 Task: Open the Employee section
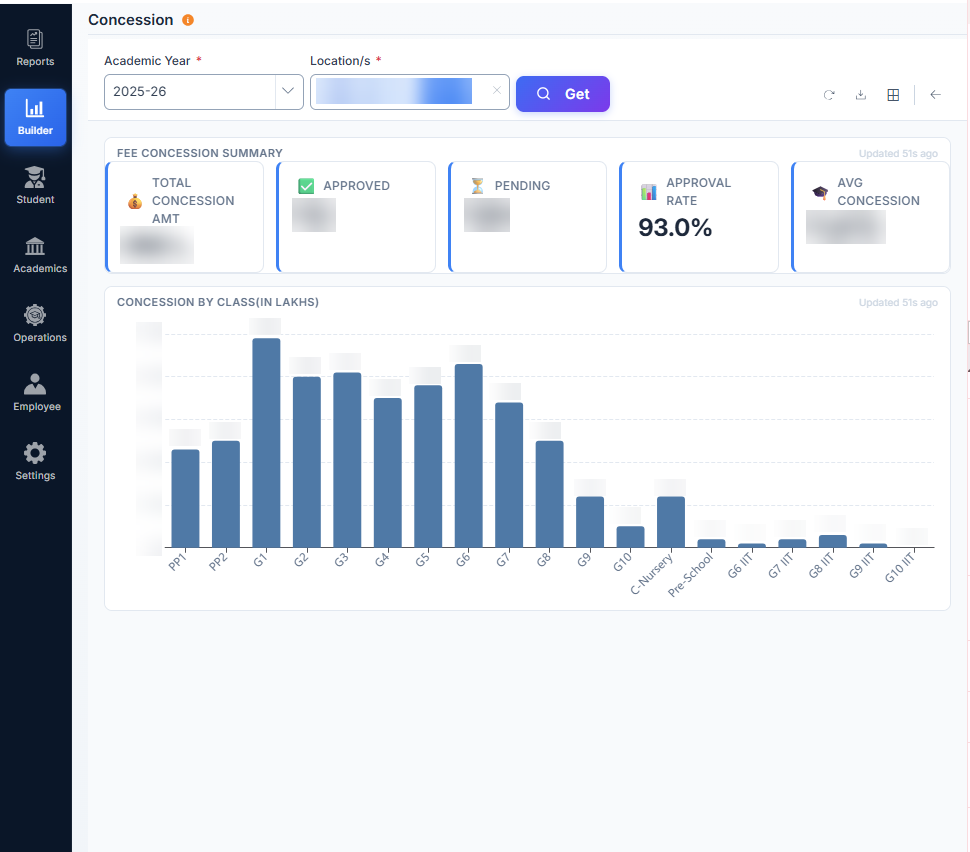pyautogui.click(x=36, y=393)
